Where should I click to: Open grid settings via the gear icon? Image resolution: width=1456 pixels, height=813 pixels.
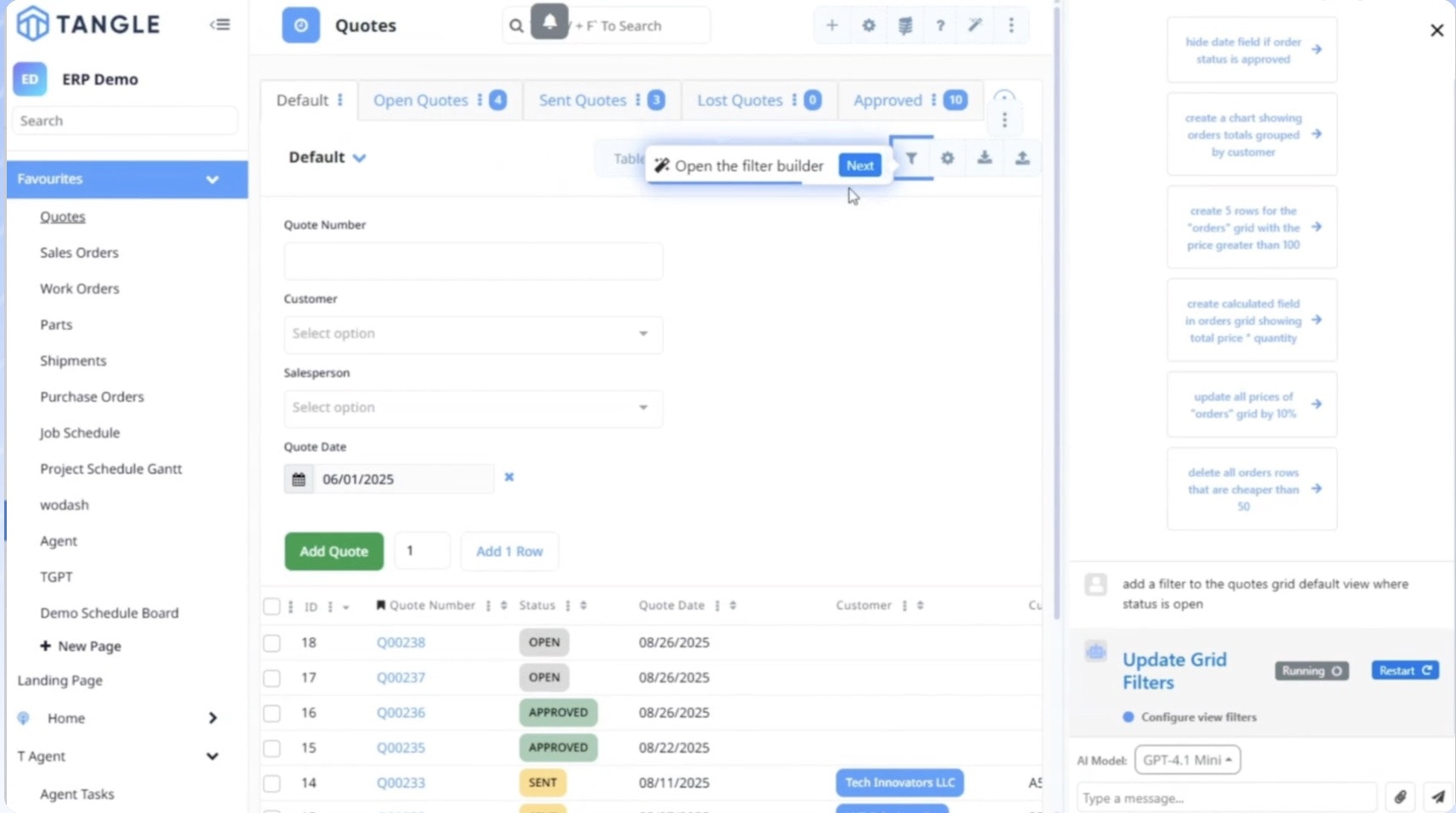point(949,158)
